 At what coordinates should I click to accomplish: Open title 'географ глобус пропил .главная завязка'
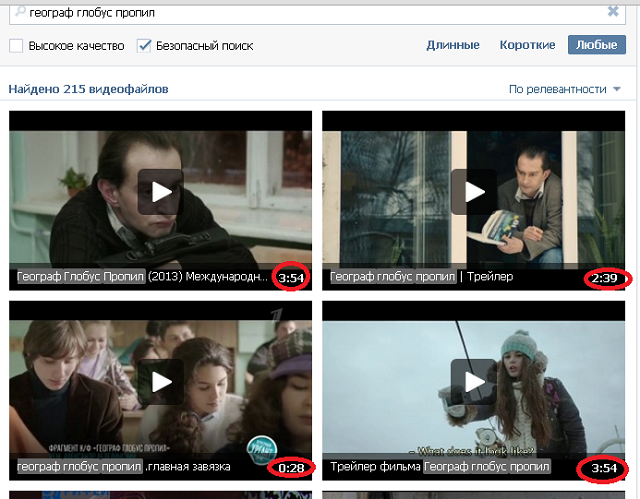124,466
